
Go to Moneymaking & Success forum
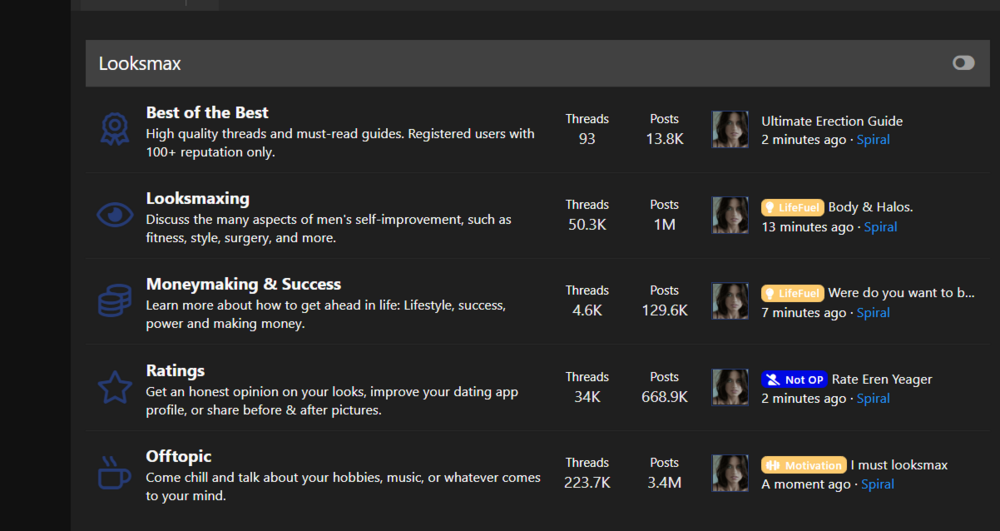(243, 285)
